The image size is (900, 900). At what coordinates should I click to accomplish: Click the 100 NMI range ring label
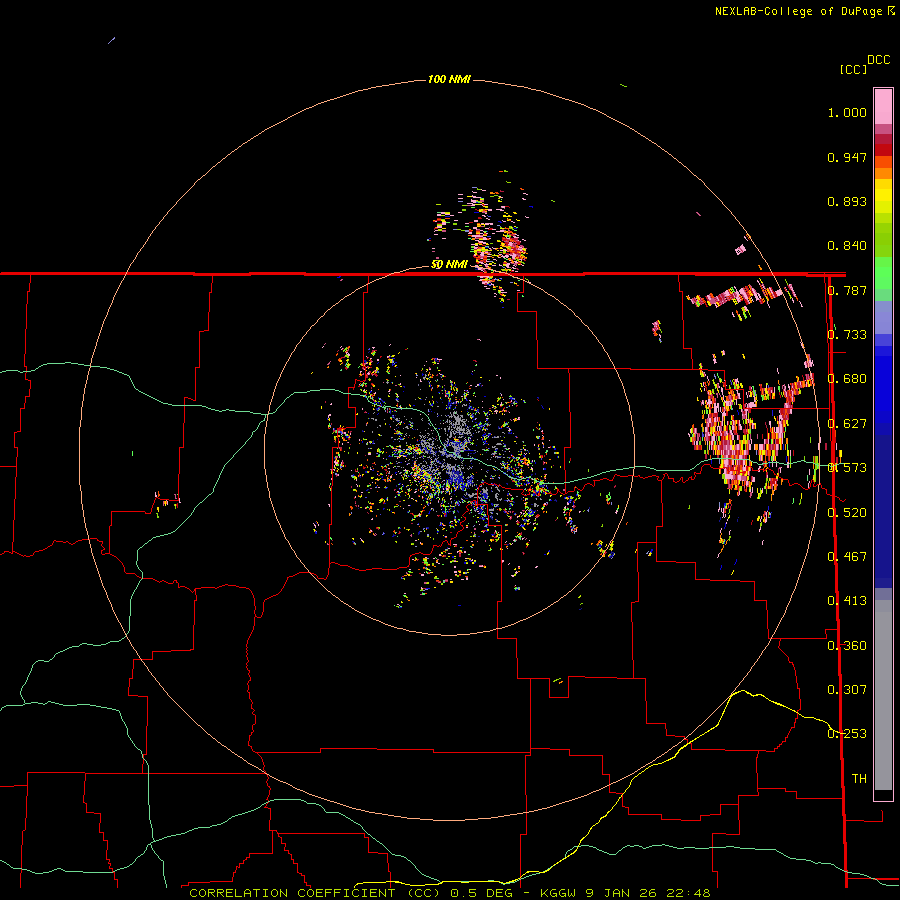tap(449, 79)
